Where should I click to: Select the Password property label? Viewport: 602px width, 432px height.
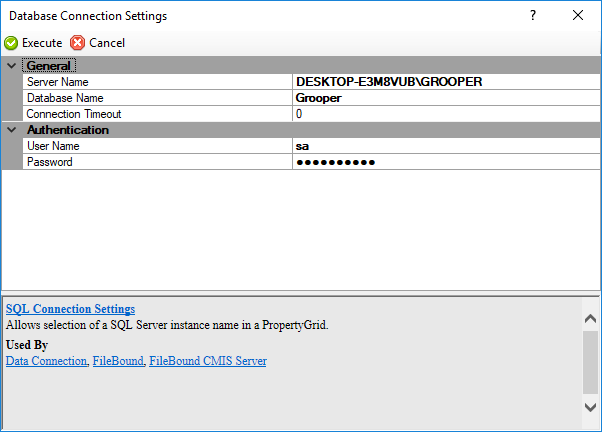[x=50, y=162]
